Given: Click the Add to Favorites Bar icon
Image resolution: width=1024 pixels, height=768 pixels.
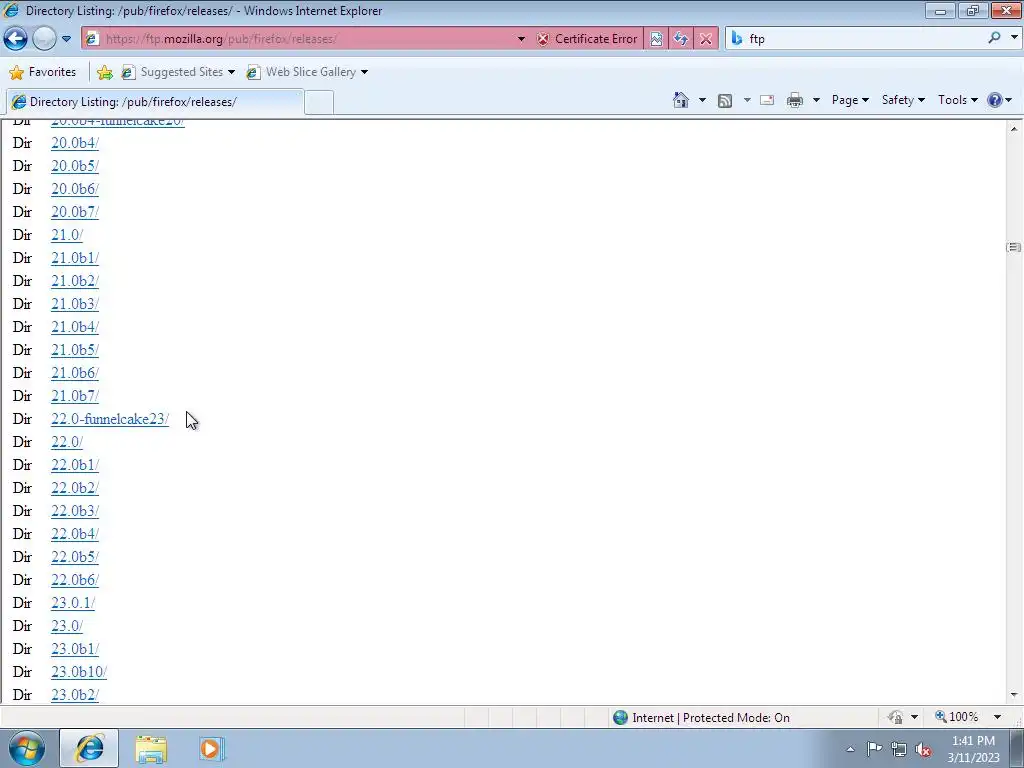Looking at the screenshot, I should coord(104,72).
